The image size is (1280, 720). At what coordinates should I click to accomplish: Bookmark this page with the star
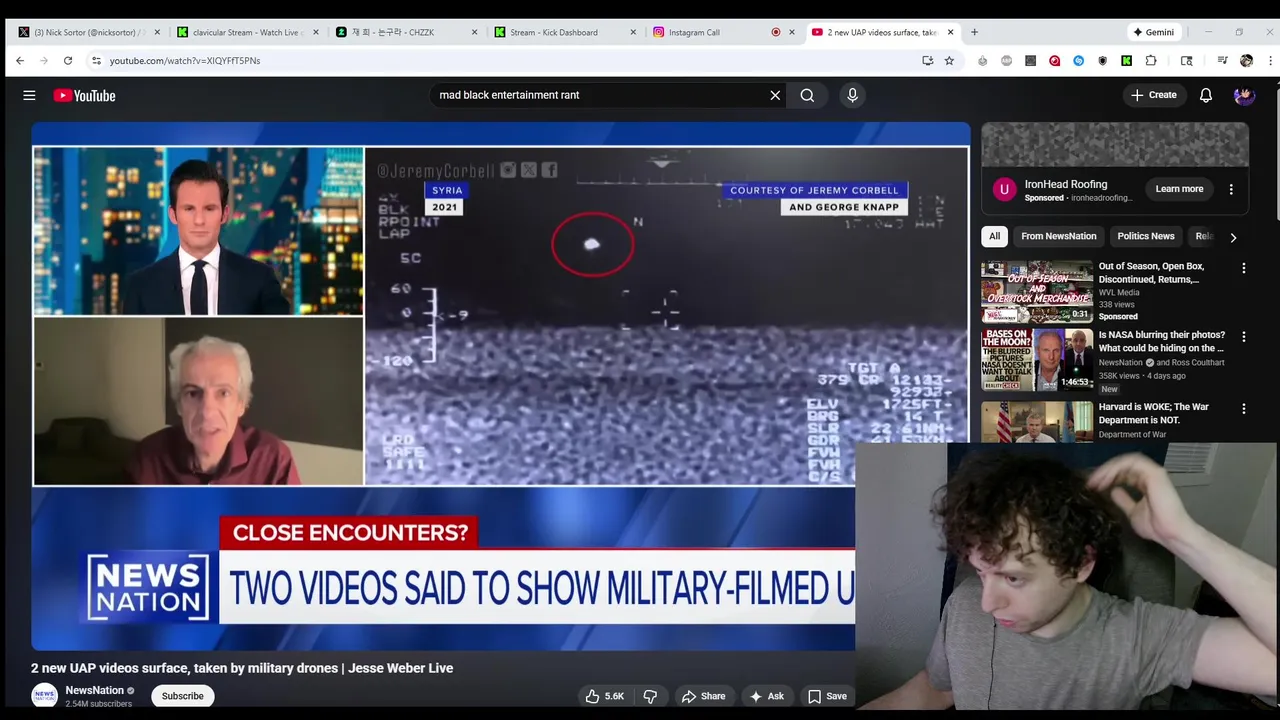(x=949, y=60)
